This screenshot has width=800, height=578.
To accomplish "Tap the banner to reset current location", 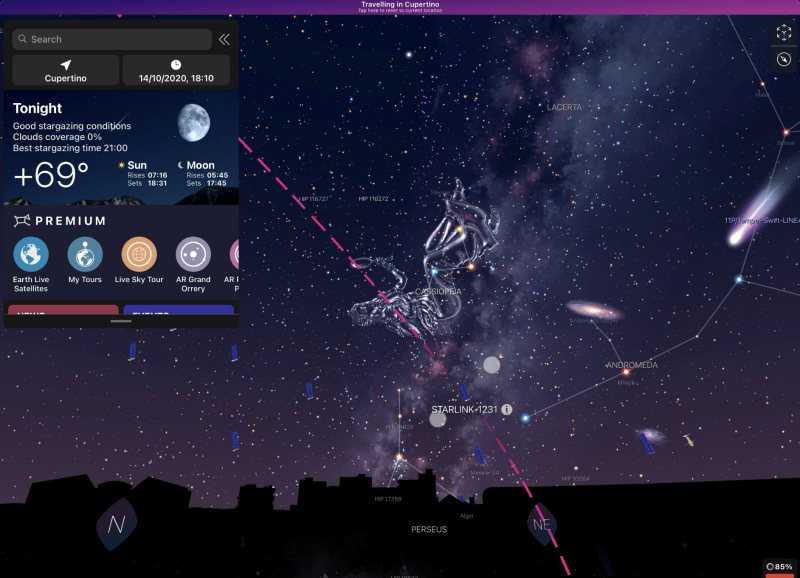I will pyautogui.click(x=400, y=7).
